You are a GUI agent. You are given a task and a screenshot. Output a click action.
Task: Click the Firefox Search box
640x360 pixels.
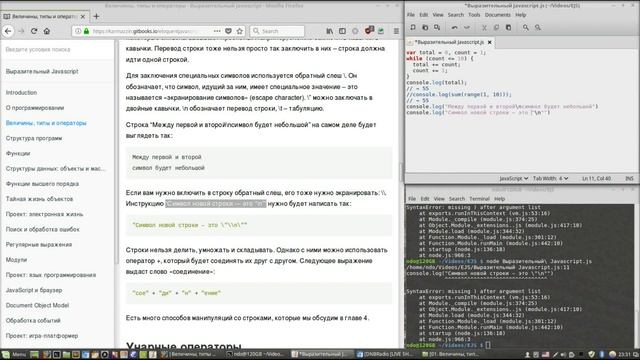coord(277,31)
